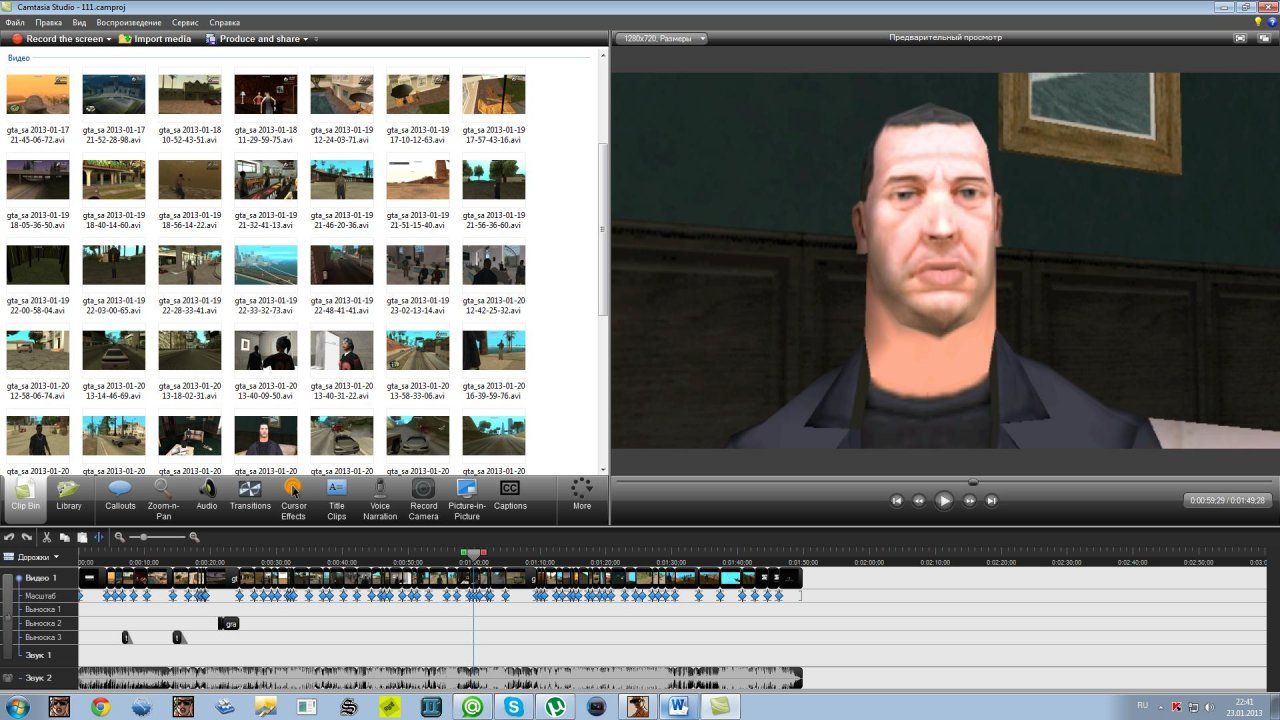Click the Clip Bin vertical scrollbar
This screenshot has width=1280, height=720.
coord(602,231)
